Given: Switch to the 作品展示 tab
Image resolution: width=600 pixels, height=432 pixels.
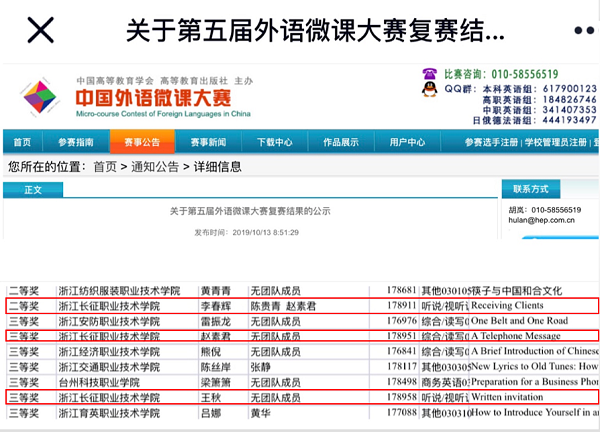Looking at the screenshot, I should 341,142.
